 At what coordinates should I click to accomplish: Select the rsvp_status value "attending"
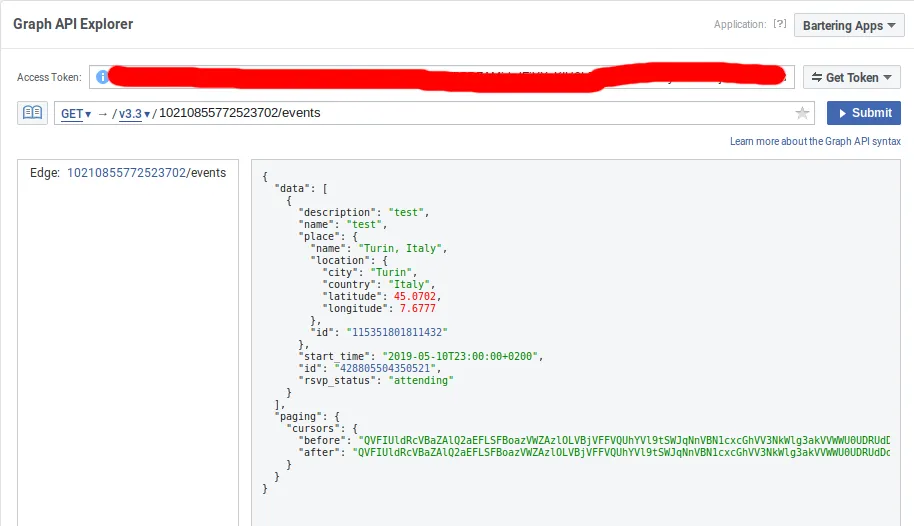click(x=421, y=380)
